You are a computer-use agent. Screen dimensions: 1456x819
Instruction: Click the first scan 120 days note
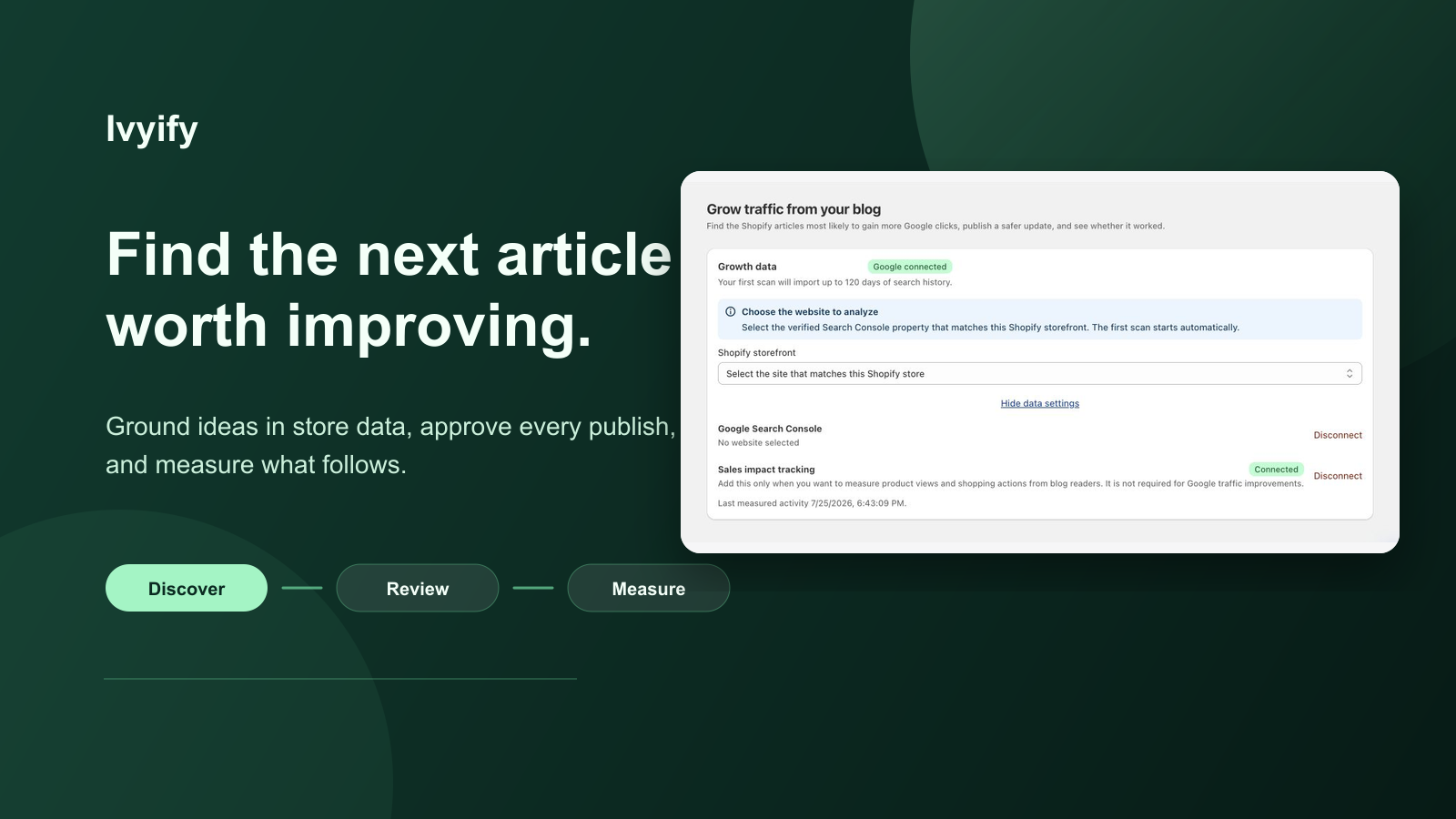click(834, 282)
